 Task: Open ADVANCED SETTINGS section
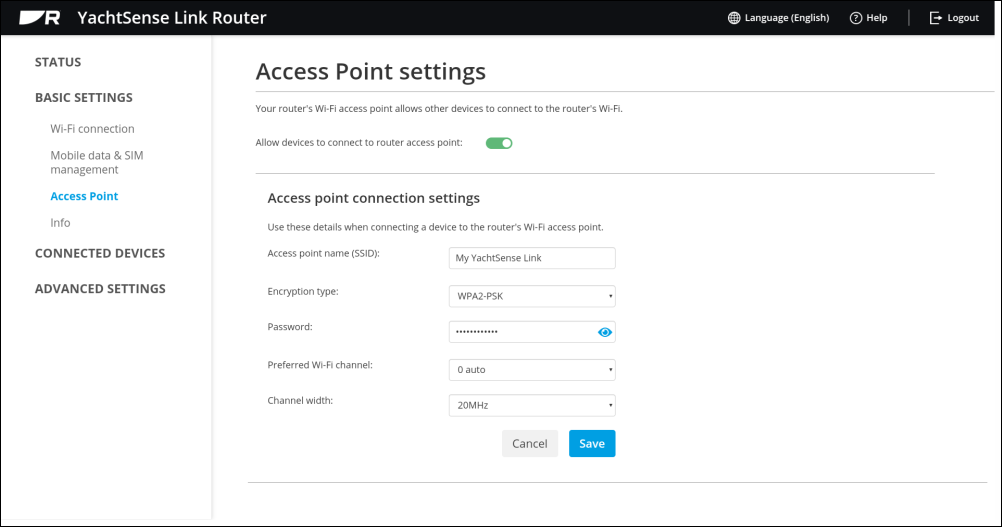click(x=100, y=289)
